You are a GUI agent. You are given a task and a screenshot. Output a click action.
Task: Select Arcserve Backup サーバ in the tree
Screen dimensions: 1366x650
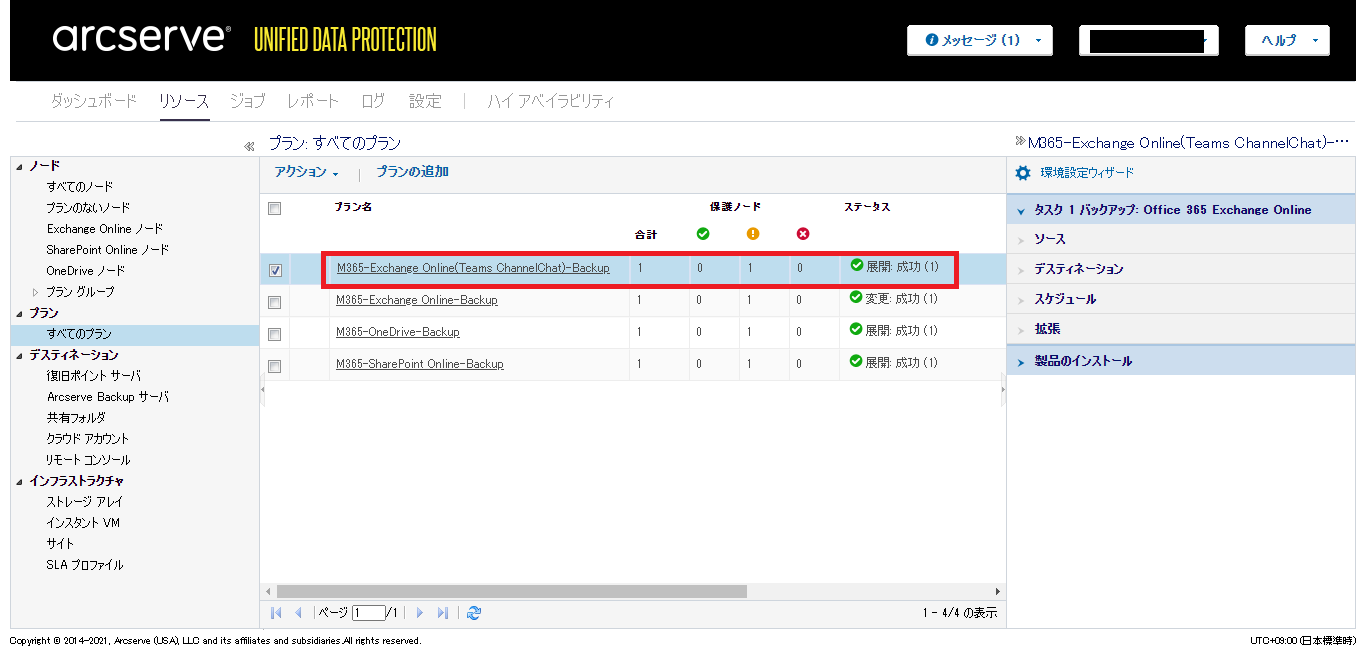tap(108, 397)
